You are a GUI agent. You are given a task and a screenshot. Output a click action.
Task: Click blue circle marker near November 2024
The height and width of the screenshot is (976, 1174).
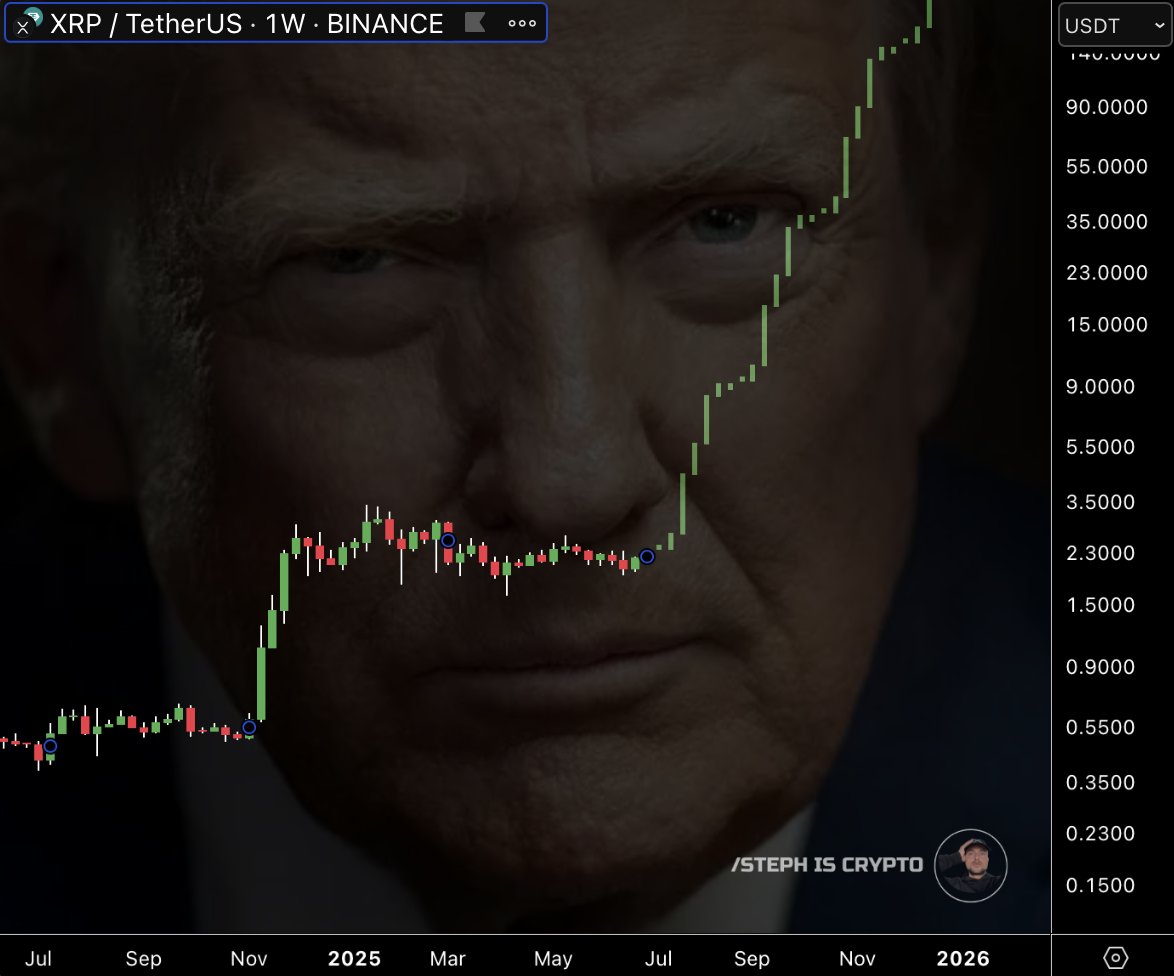pyautogui.click(x=249, y=727)
